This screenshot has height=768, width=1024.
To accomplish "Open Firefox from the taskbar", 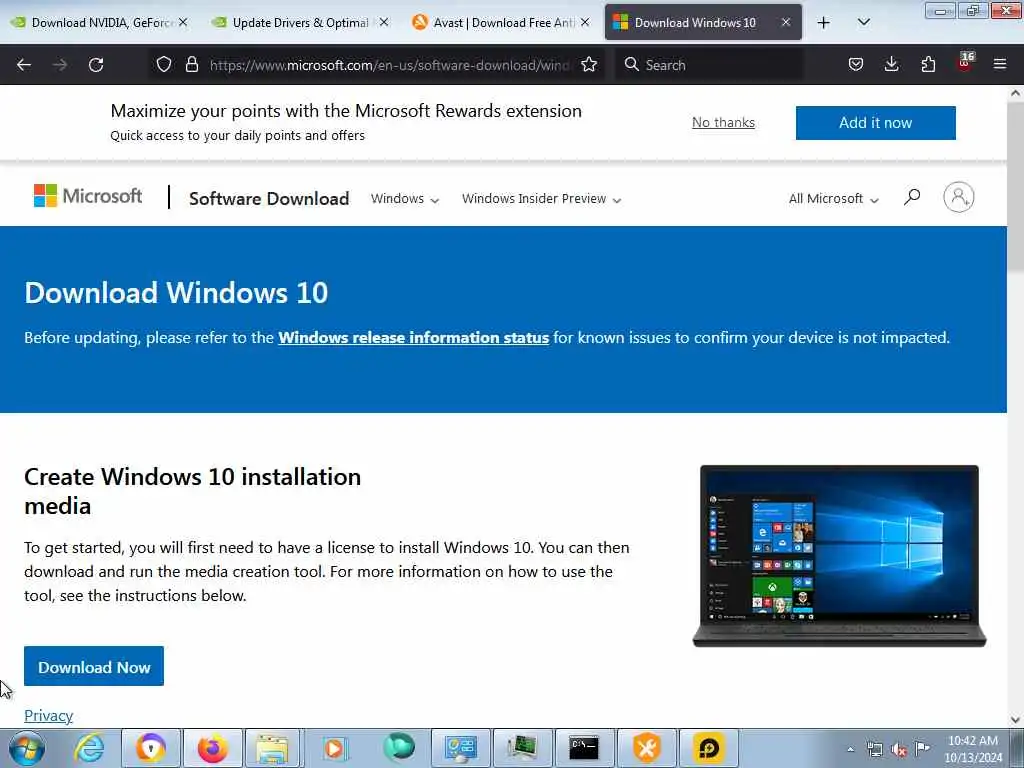I will click(212, 748).
